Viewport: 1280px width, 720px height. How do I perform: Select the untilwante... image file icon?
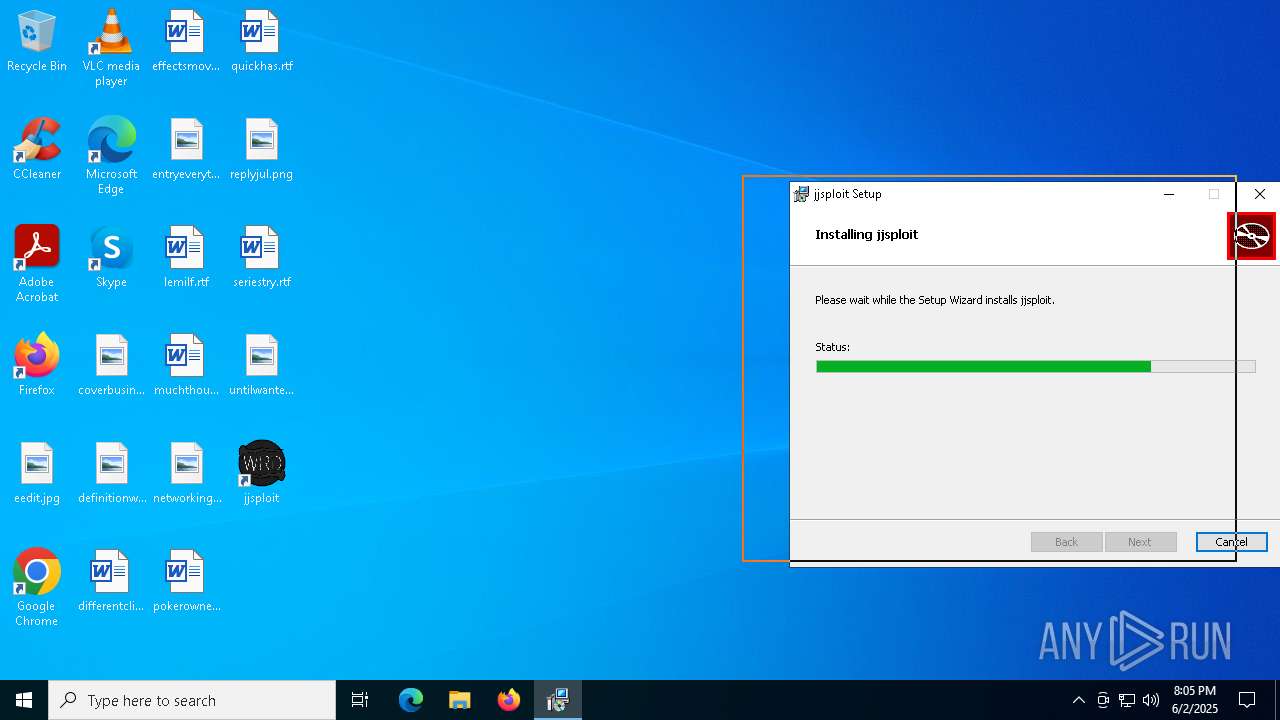coord(261,365)
